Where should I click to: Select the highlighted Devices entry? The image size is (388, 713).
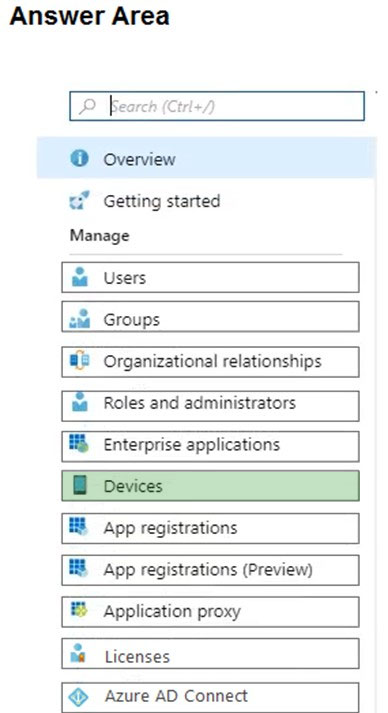tap(210, 486)
